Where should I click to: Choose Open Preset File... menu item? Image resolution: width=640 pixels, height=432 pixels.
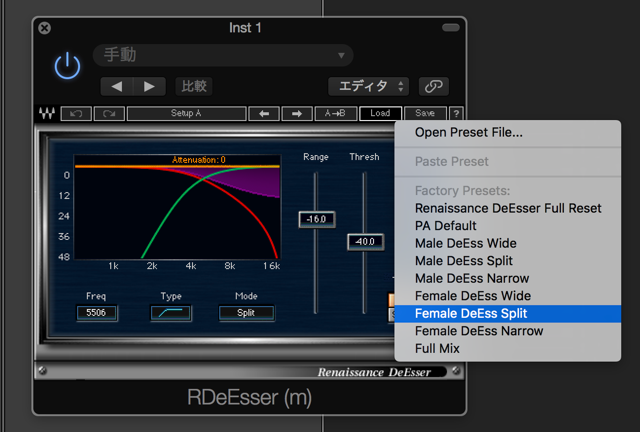point(508,132)
